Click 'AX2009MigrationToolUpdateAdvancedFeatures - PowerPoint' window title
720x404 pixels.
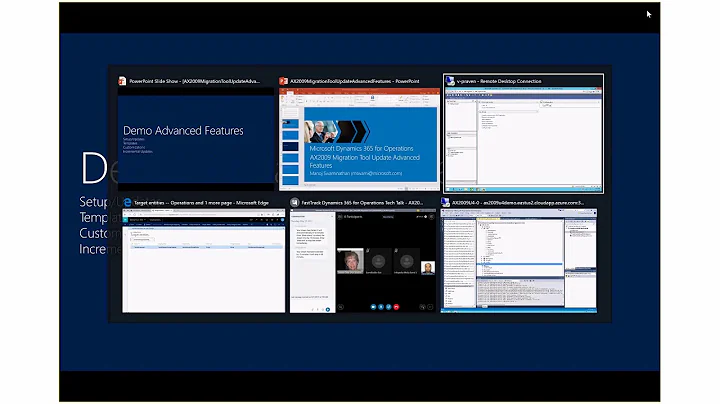(x=354, y=81)
